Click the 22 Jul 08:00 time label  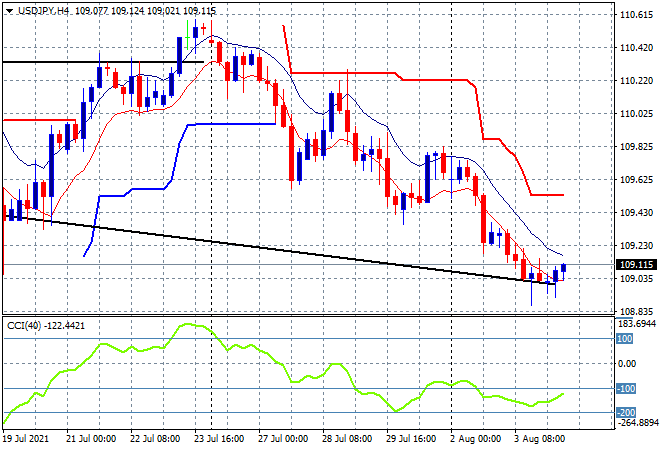[x=155, y=439]
